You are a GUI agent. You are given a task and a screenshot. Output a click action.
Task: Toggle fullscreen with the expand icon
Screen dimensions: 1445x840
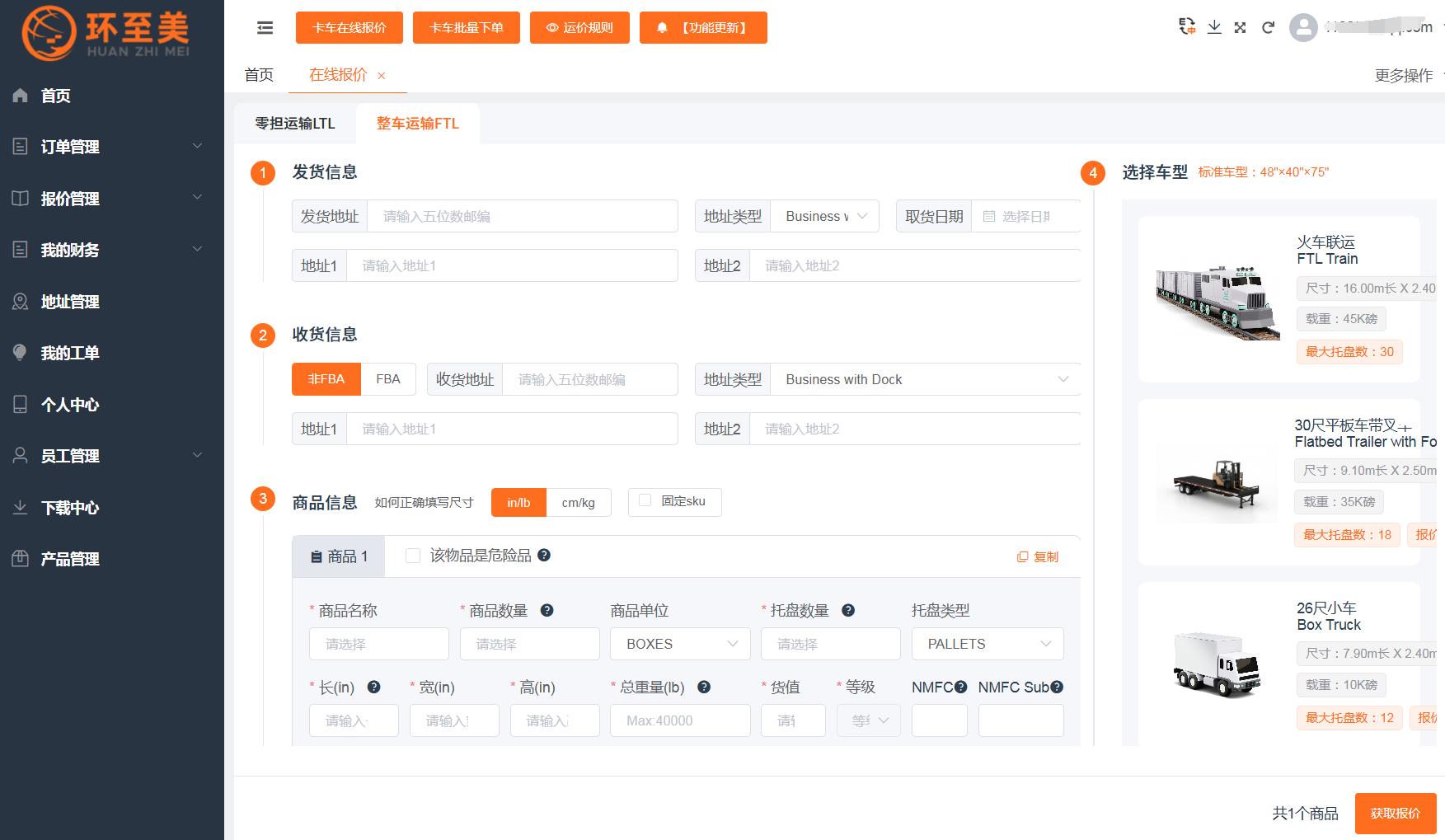click(x=1241, y=27)
